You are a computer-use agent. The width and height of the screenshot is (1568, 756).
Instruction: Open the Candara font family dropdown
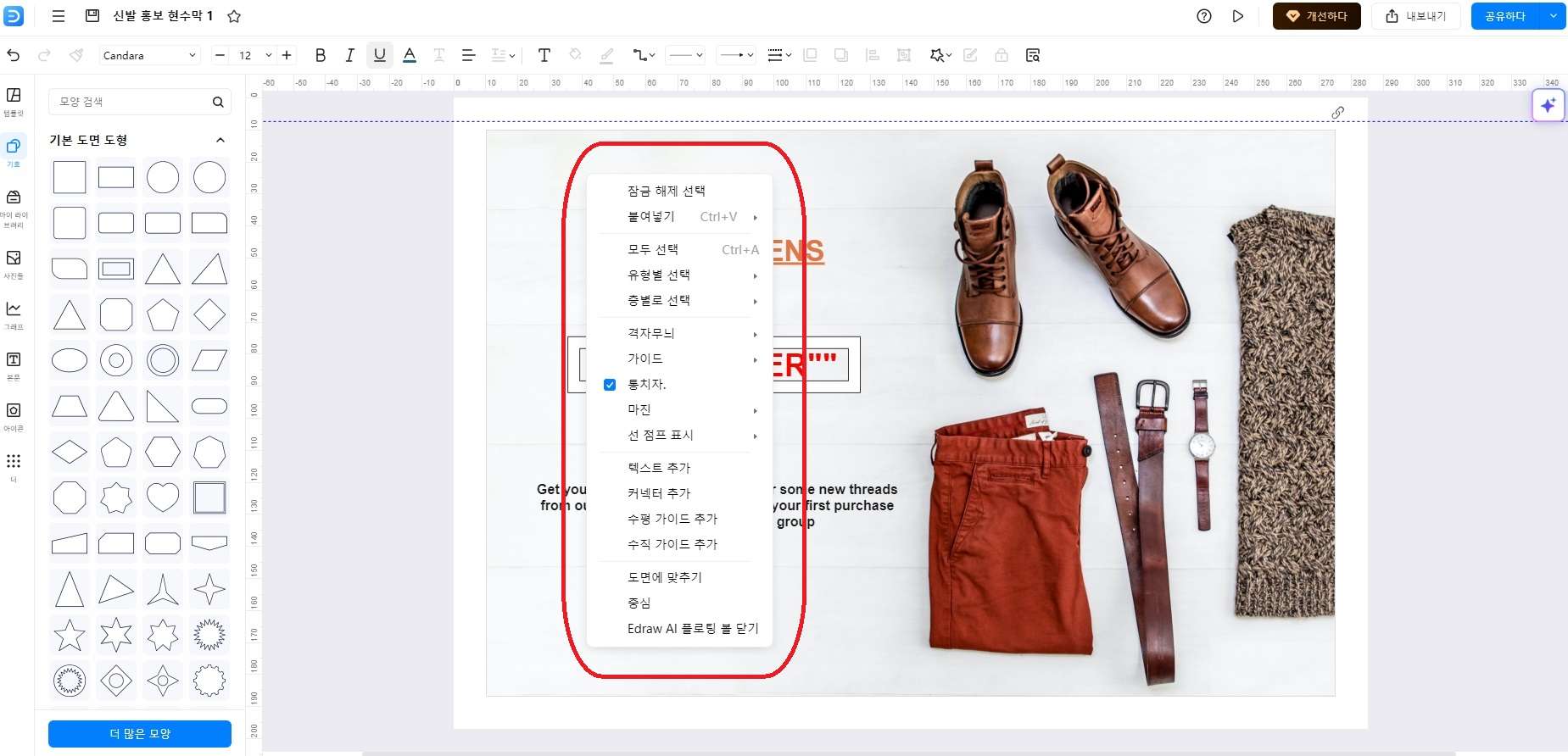tap(149, 55)
